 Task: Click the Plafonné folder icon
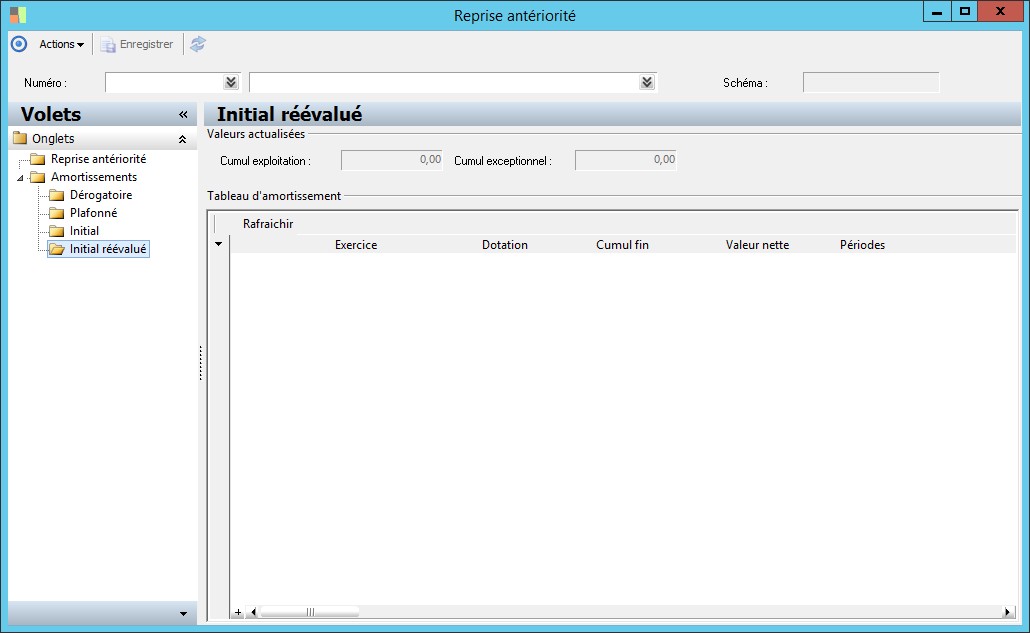57,213
